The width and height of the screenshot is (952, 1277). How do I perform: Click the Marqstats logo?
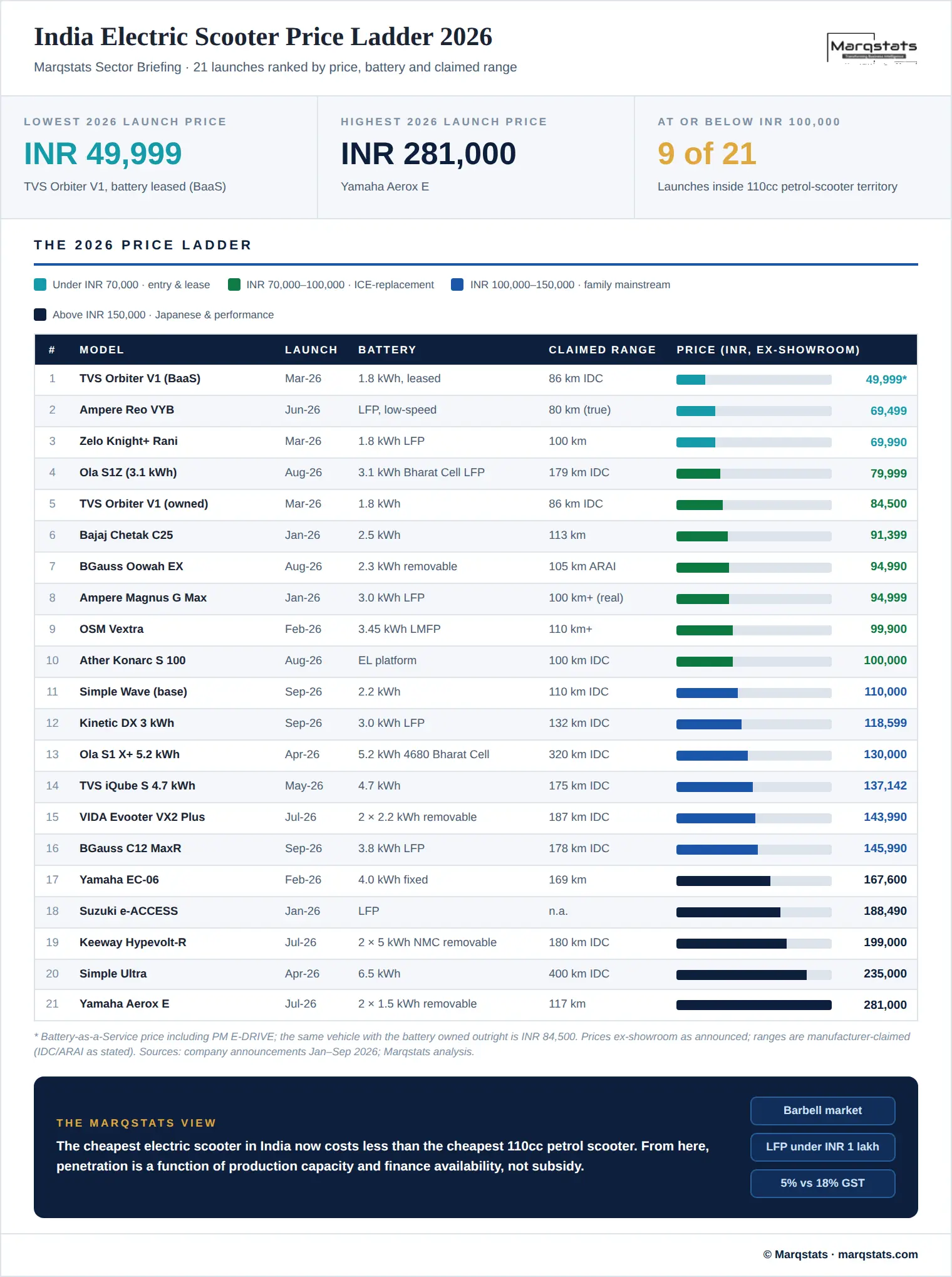(x=872, y=48)
